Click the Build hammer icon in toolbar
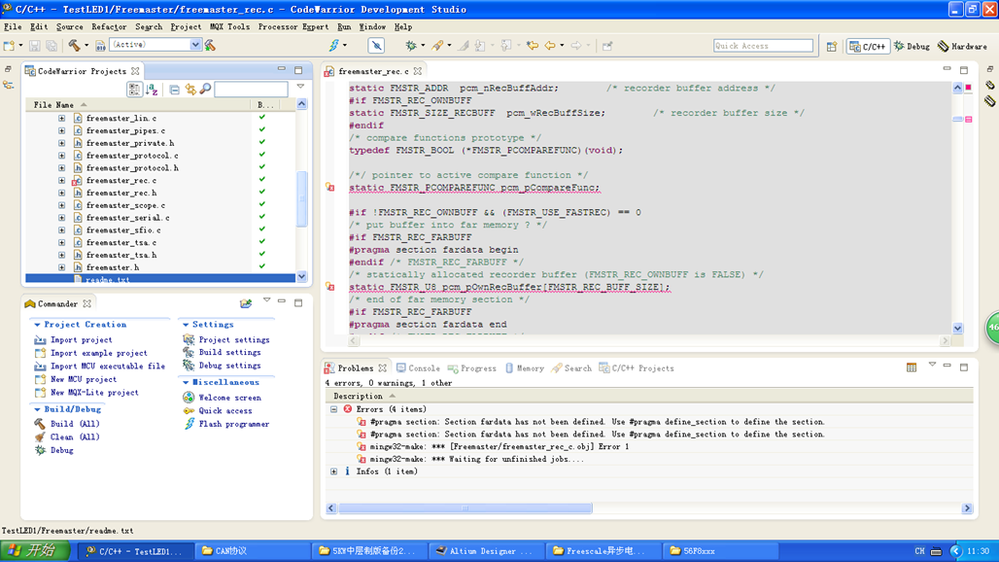This screenshot has width=999, height=562. pyautogui.click(x=74, y=45)
